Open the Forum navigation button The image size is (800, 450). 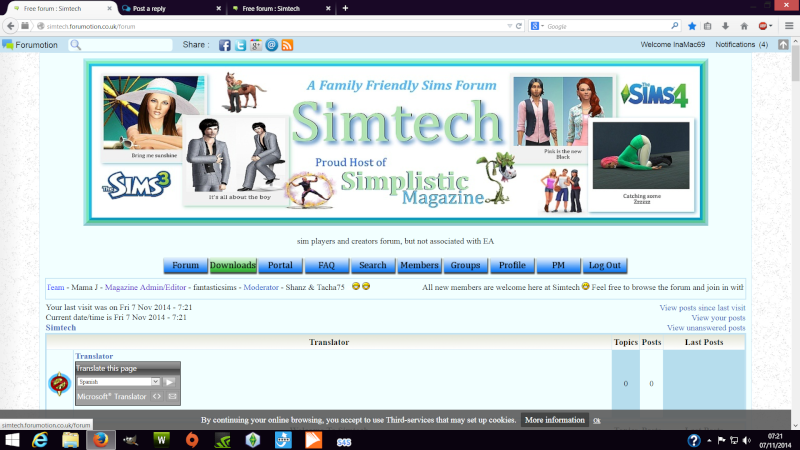point(185,265)
